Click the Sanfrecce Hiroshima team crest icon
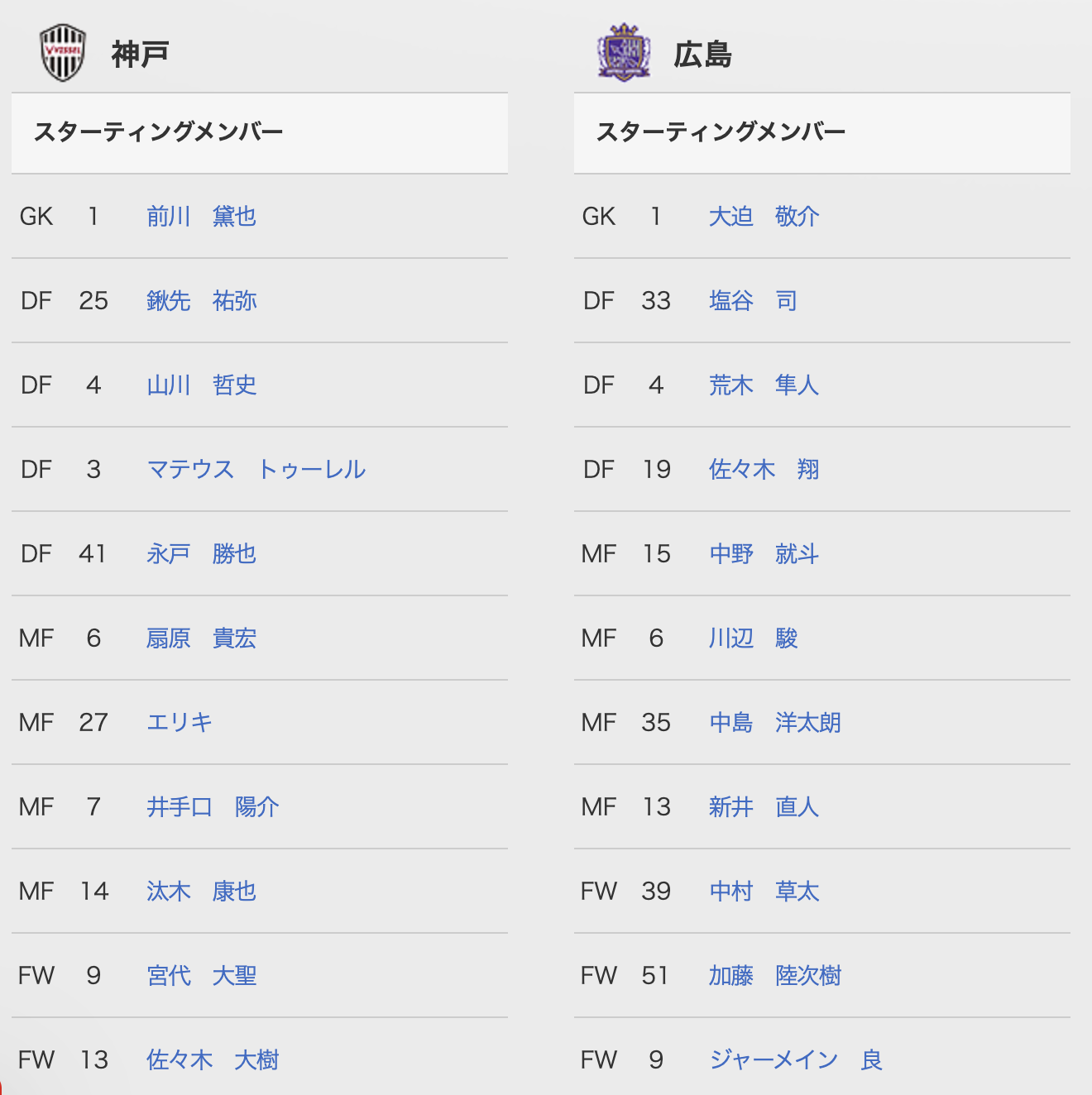 624,53
